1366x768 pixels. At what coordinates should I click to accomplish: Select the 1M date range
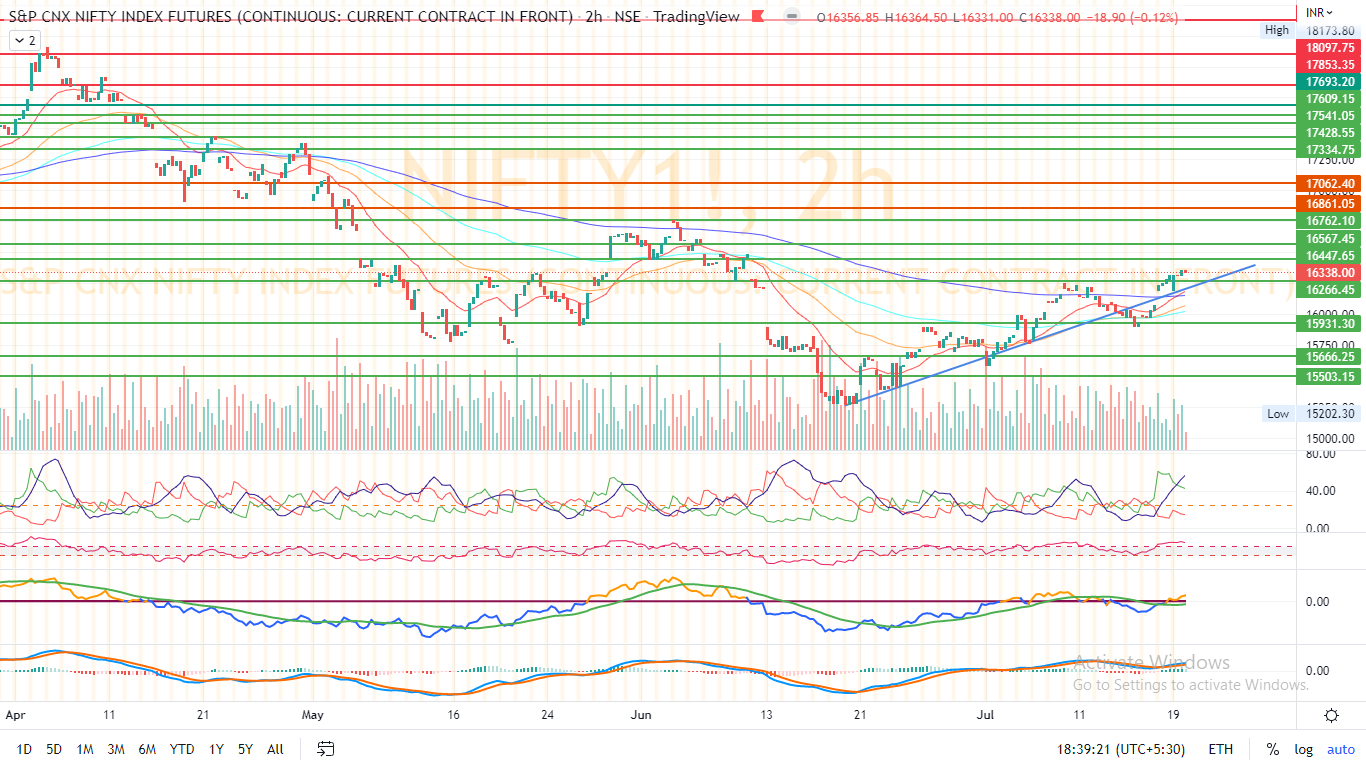click(x=85, y=749)
